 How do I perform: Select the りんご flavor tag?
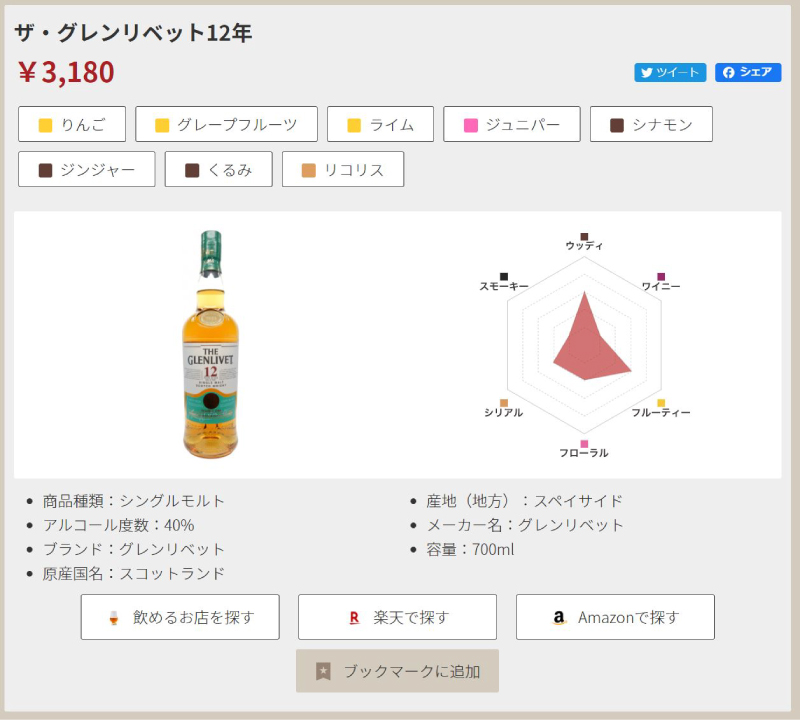tap(72, 124)
